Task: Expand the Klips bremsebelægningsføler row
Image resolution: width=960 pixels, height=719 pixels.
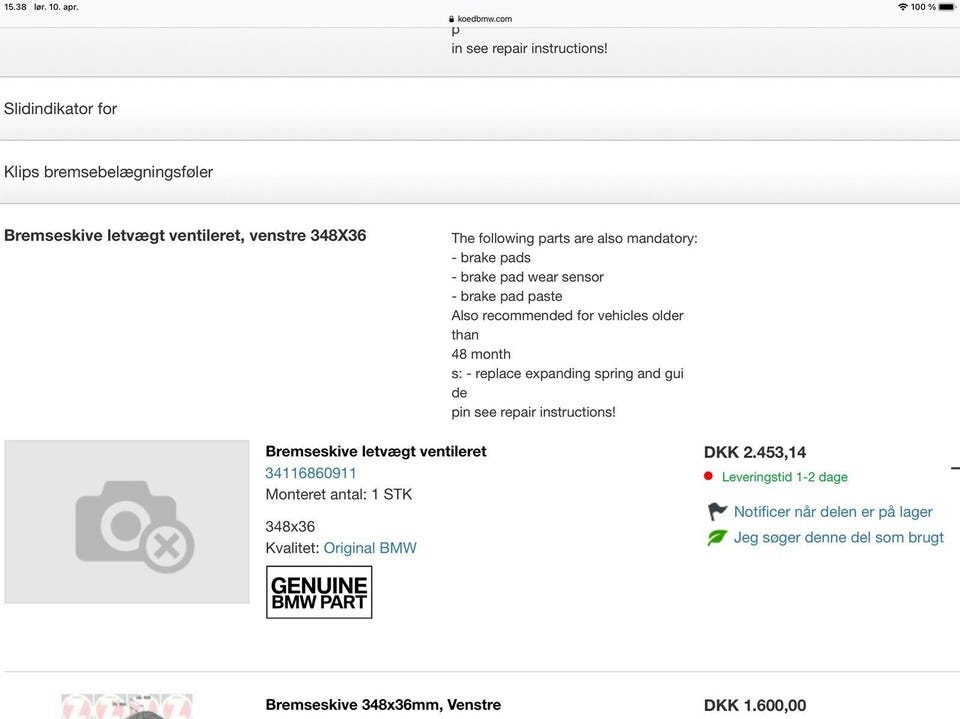Action: pos(108,172)
